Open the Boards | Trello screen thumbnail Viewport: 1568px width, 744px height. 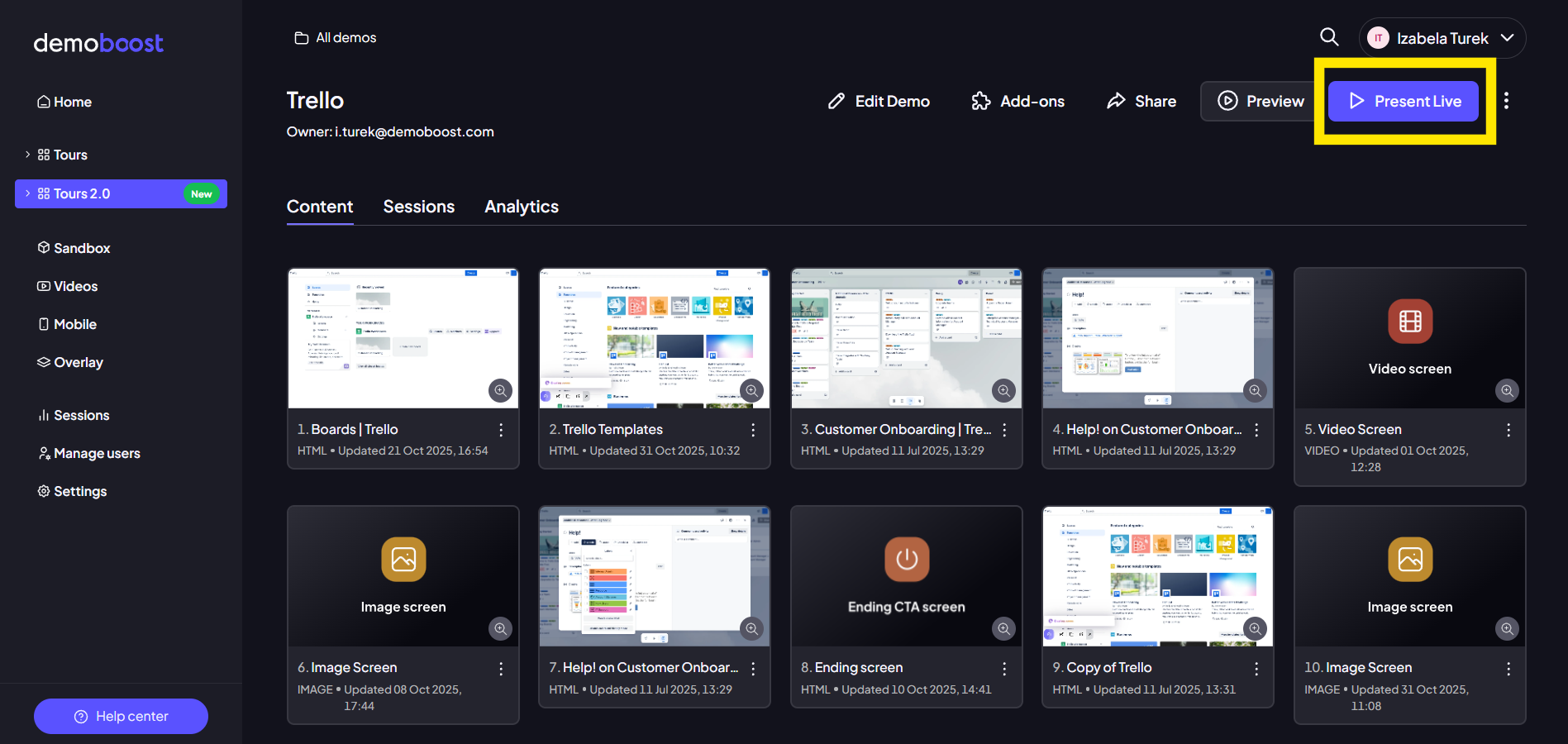[x=403, y=337]
